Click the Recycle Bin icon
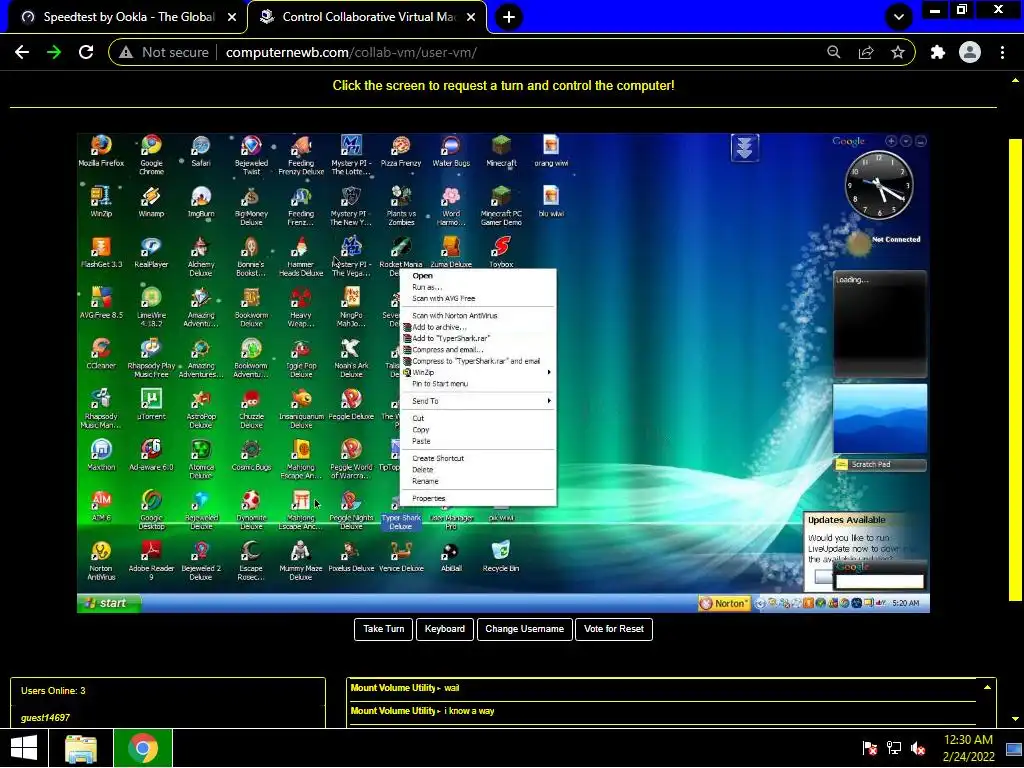The width and height of the screenshot is (1024, 768). 501,556
